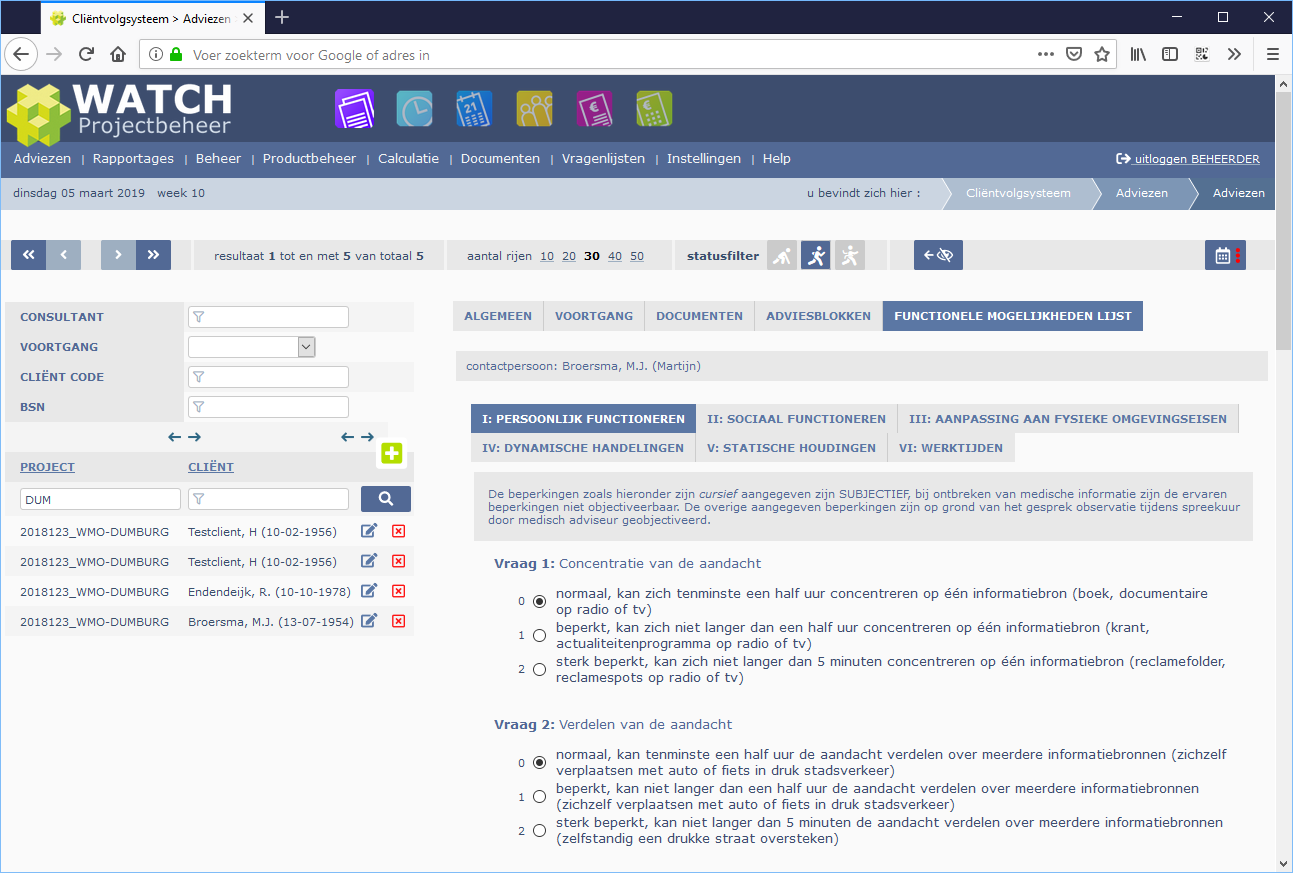Click Firefox reload page button
This screenshot has height=873, width=1293.
(86, 54)
